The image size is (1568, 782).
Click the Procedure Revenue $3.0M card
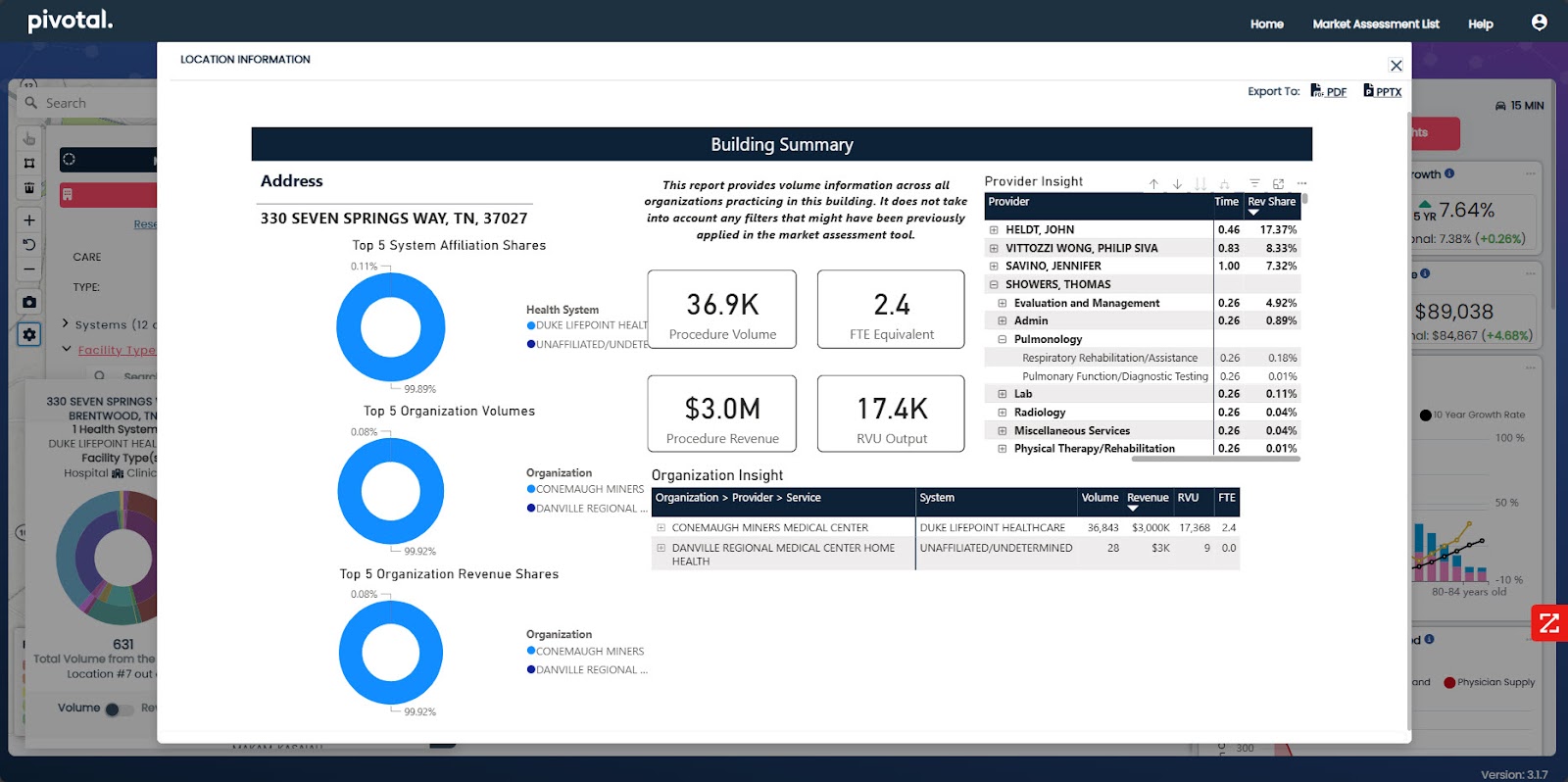(x=722, y=415)
